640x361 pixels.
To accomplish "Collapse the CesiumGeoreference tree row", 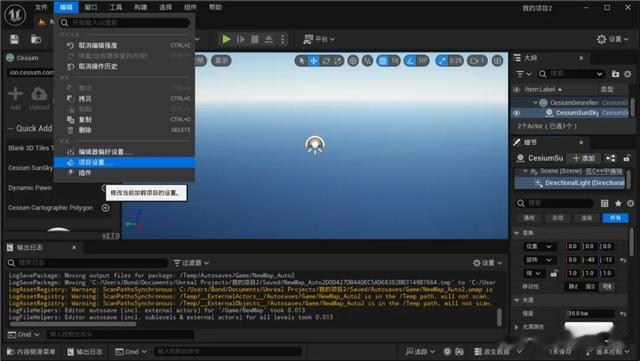I will coord(536,103).
